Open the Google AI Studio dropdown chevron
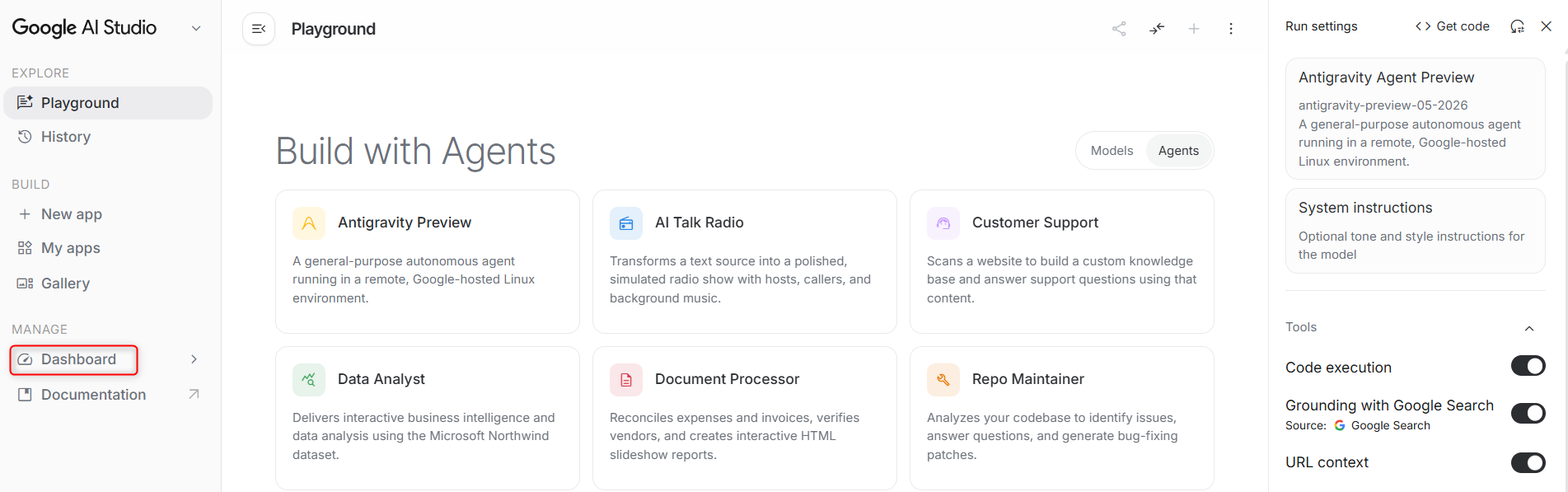This screenshot has height=492, width=1568. click(196, 28)
